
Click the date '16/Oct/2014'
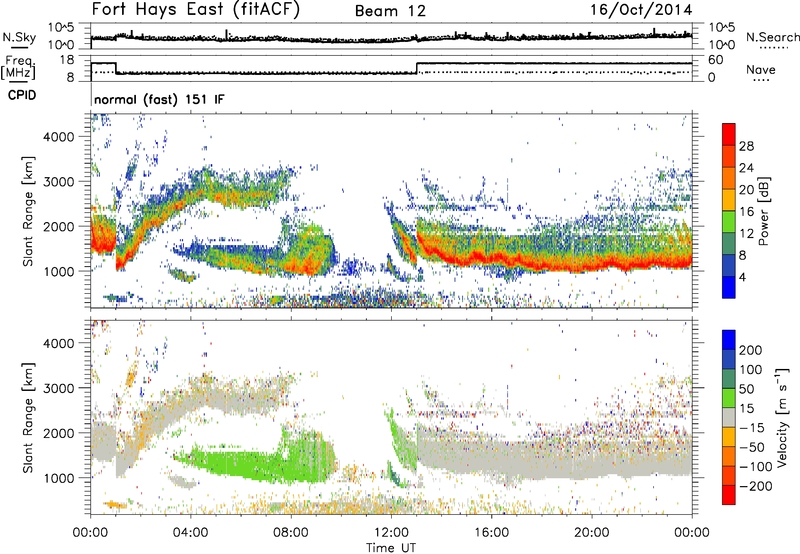(641, 10)
